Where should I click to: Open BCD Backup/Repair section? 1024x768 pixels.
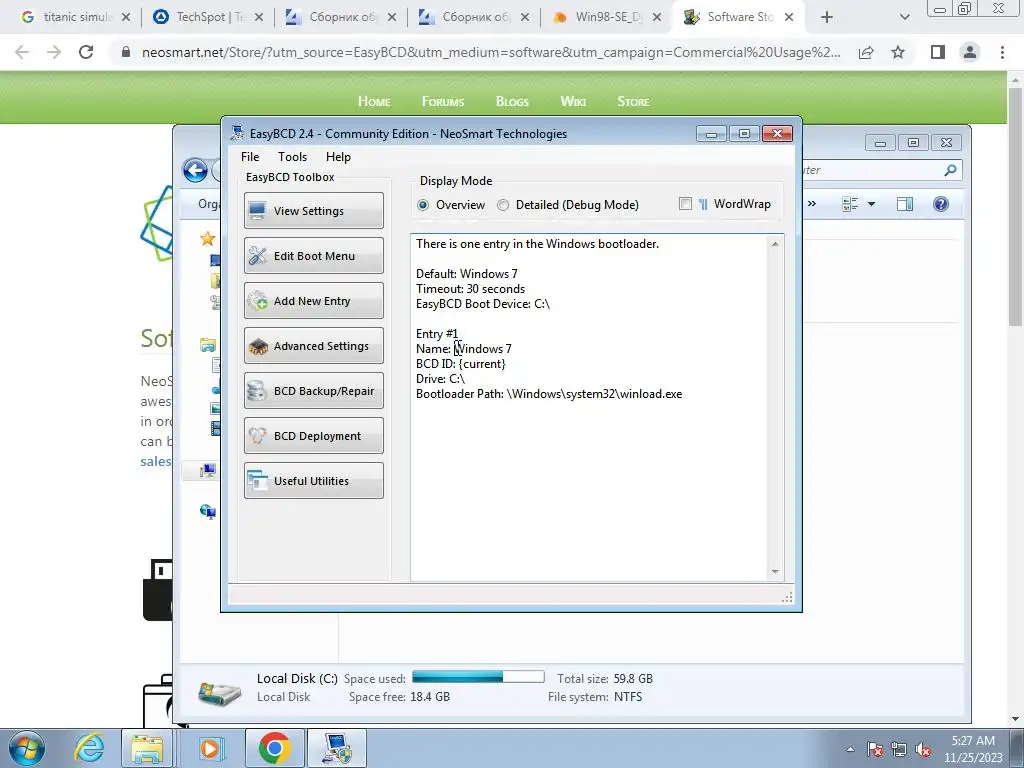[x=313, y=391]
